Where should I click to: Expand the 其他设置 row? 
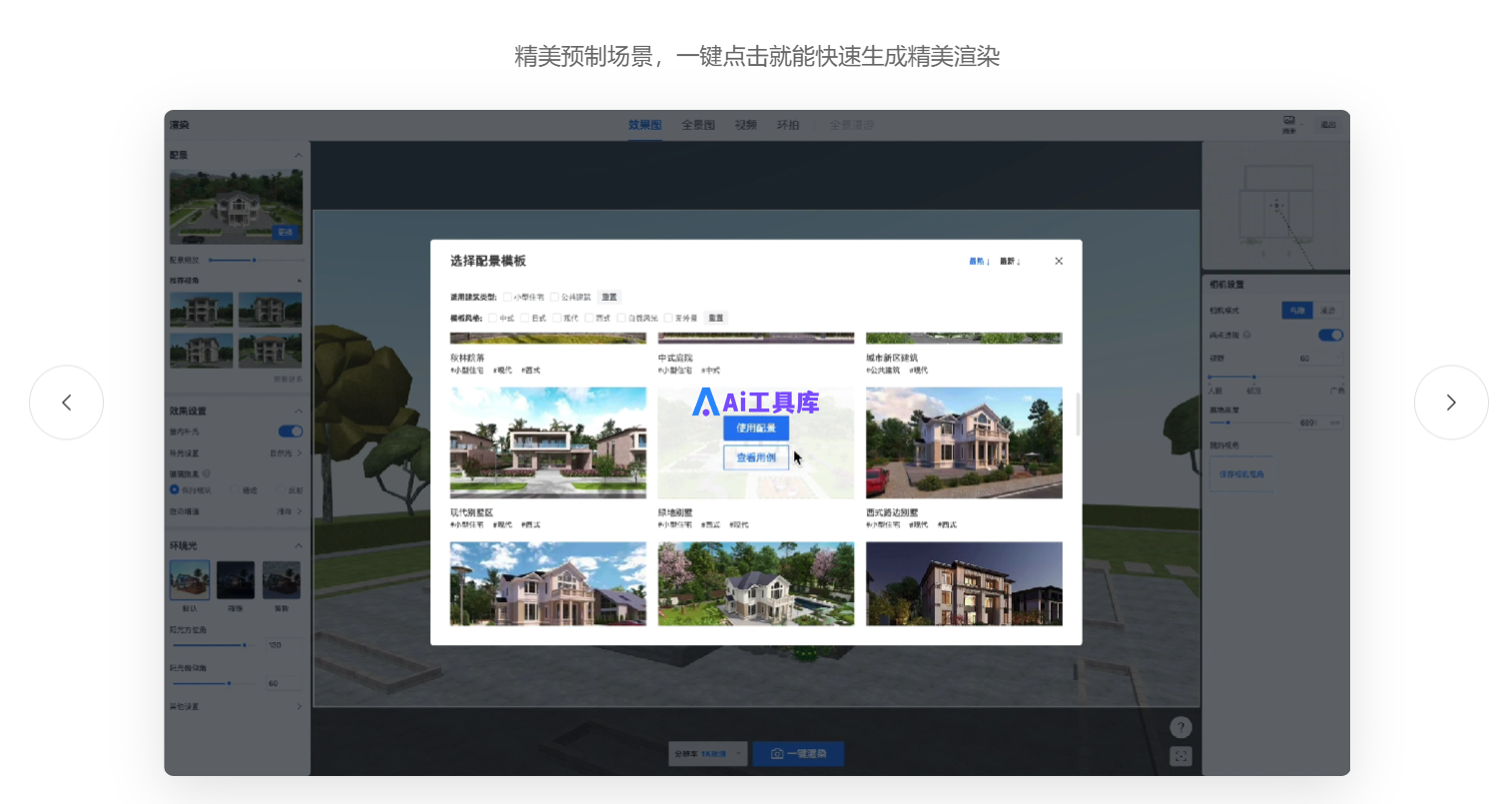click(236, 706)
